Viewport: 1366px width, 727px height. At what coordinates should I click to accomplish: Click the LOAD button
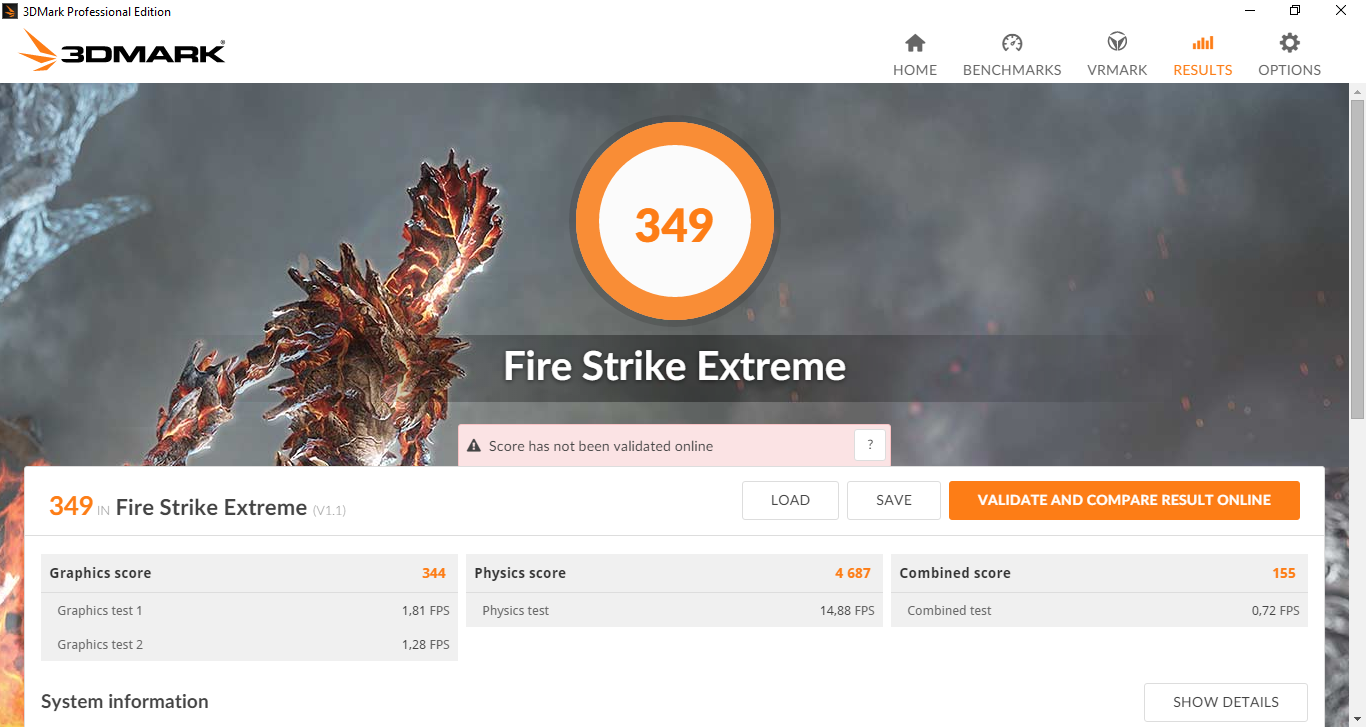tap(790, 500)
